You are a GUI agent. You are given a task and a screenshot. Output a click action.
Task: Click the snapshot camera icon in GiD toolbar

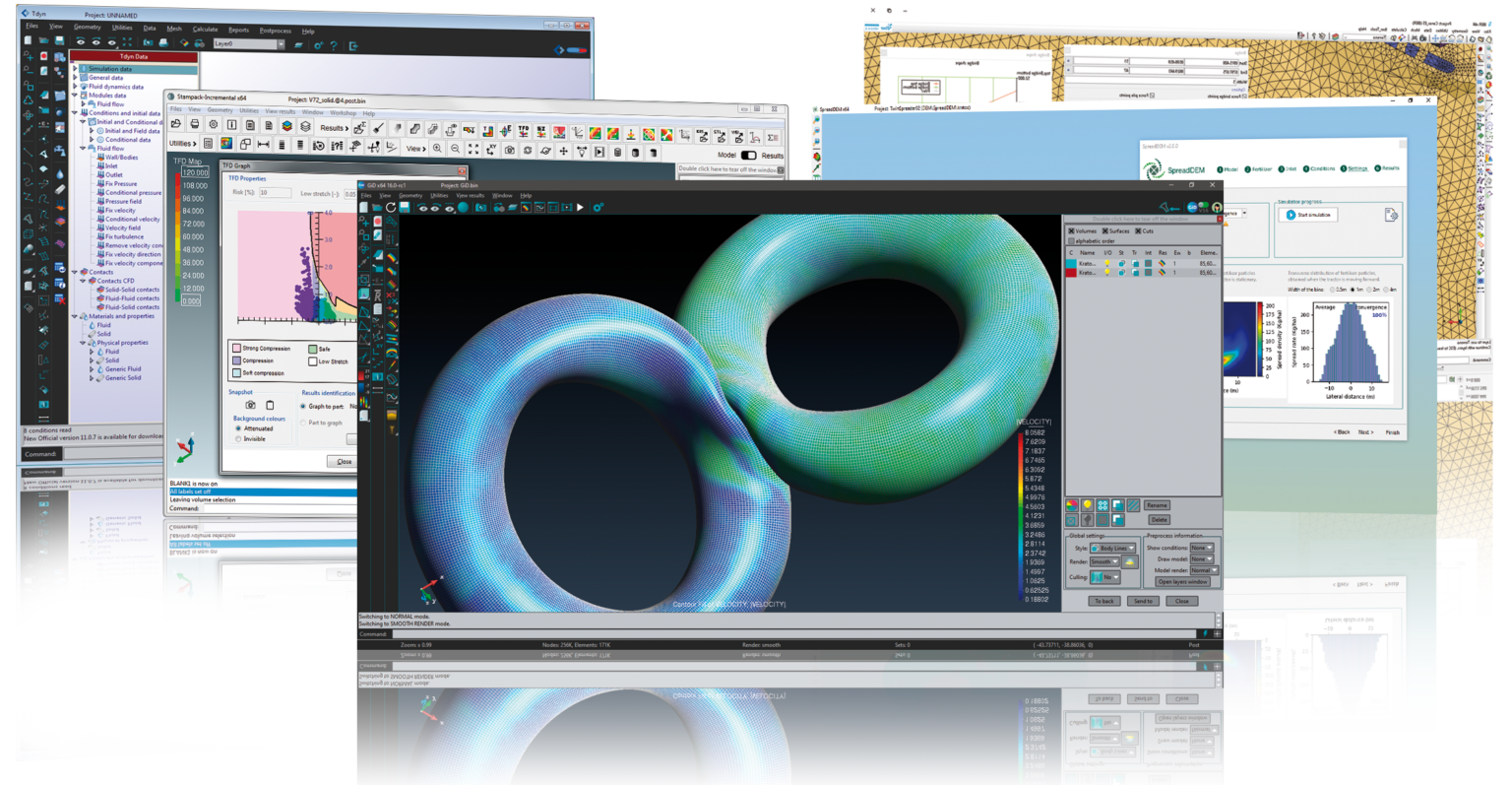[481, 208]
